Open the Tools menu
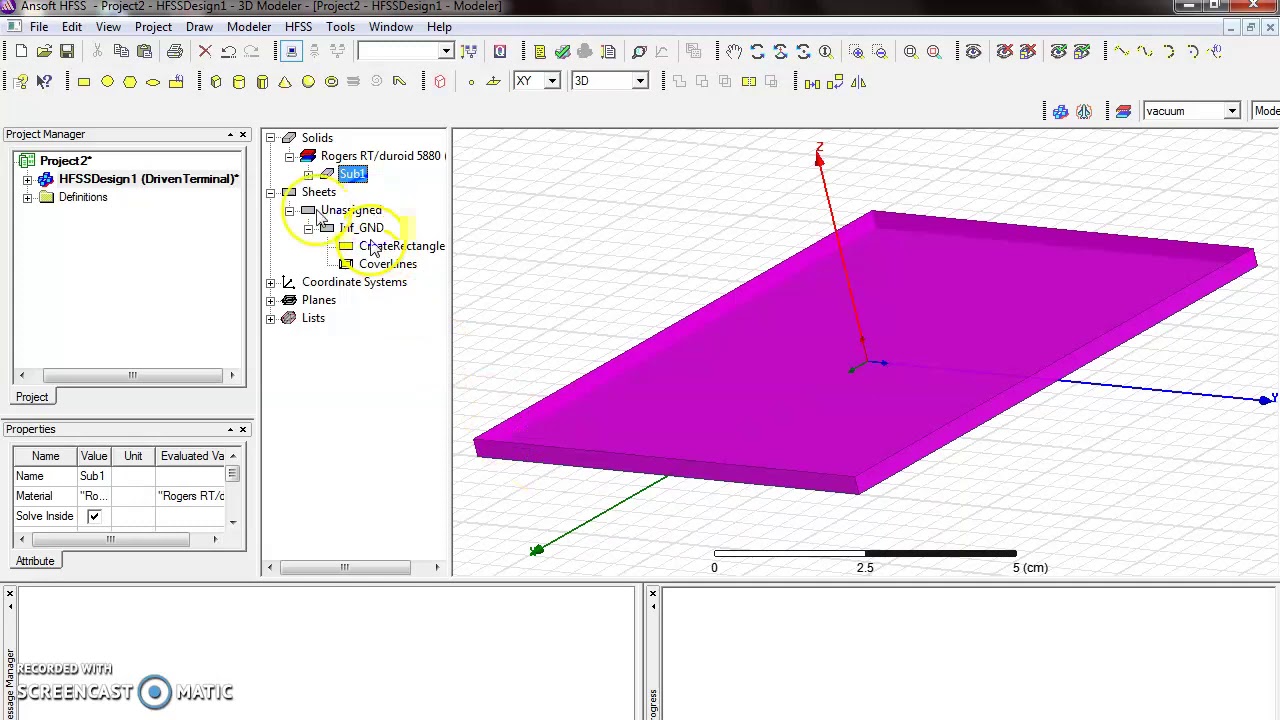1280x720 pixels. point(340,27)
